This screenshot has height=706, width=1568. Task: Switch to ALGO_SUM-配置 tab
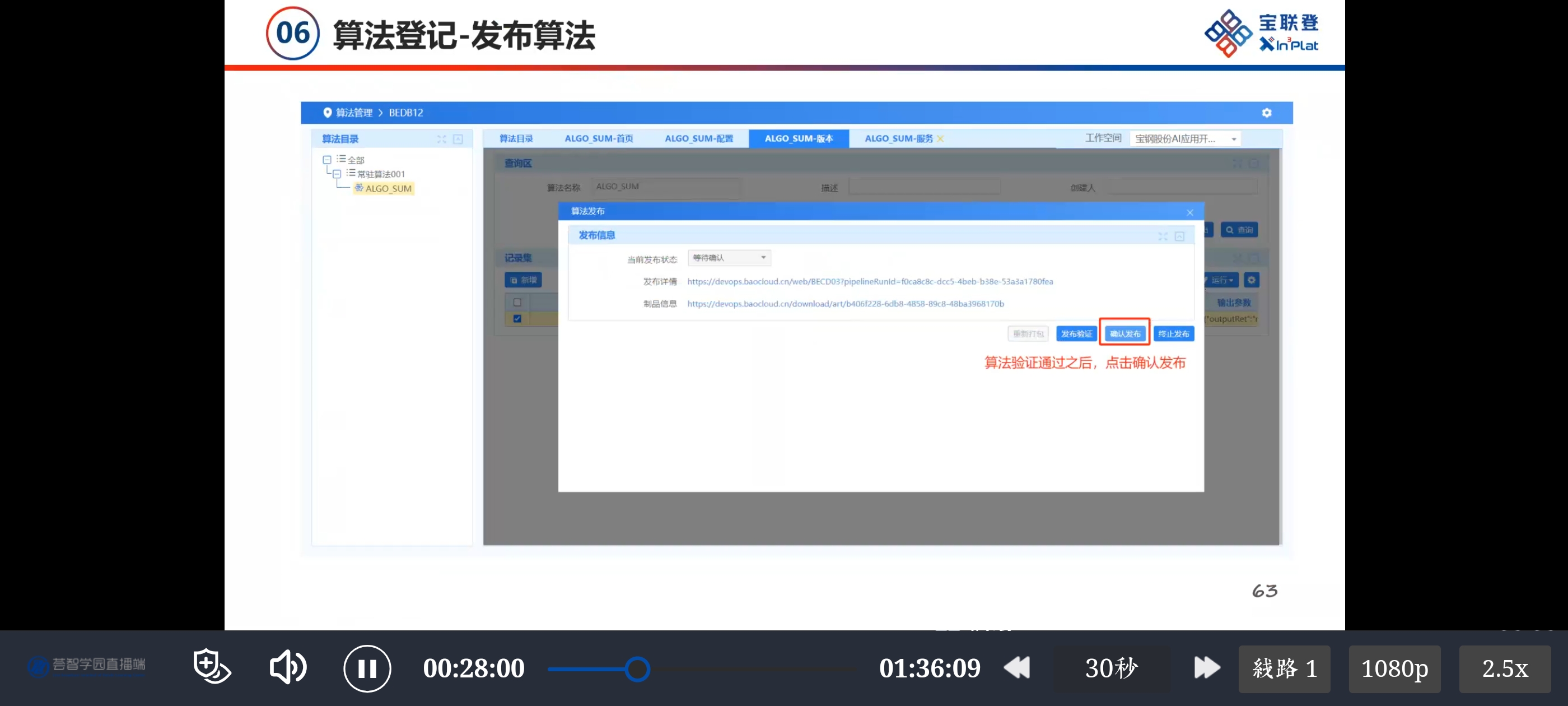coord(698,139)
